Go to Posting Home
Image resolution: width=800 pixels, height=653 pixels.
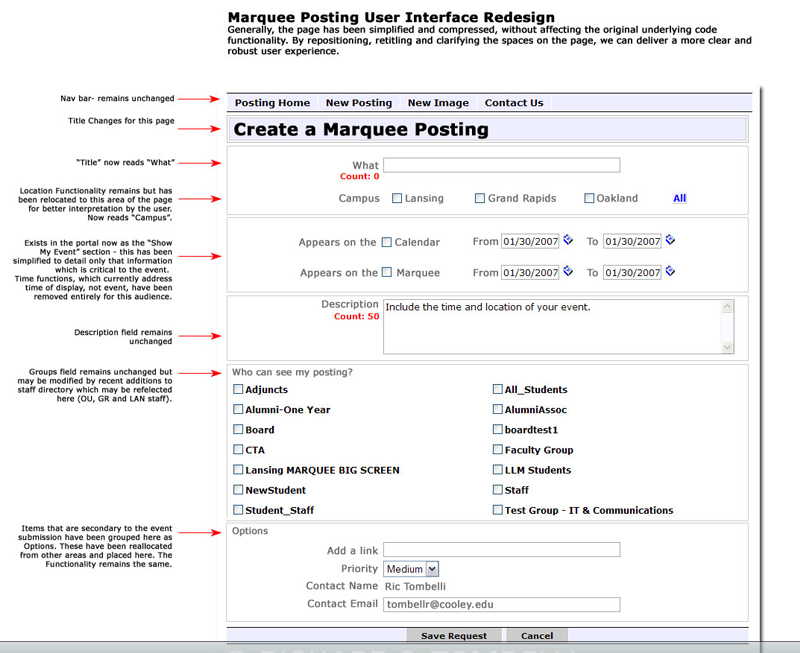272,103
